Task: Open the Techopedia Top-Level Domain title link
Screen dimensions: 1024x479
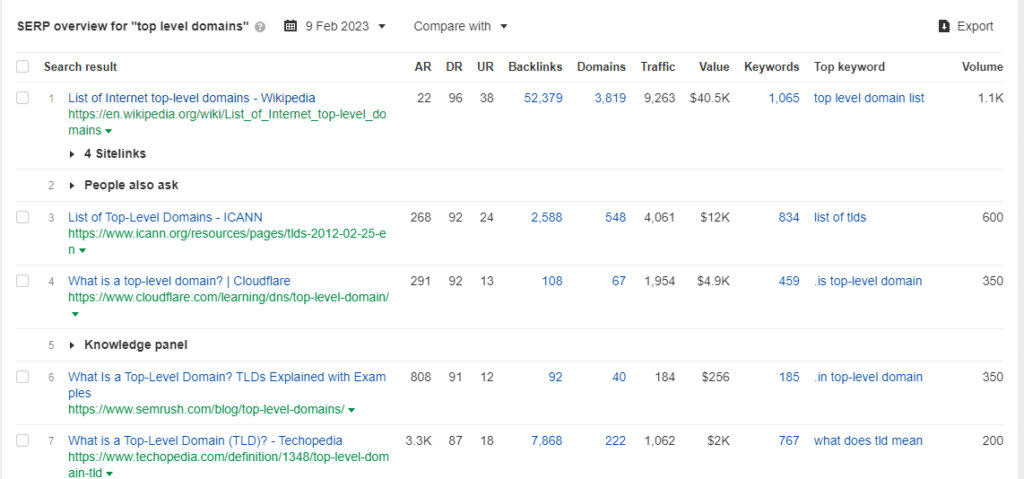Action: click(205, 441)
